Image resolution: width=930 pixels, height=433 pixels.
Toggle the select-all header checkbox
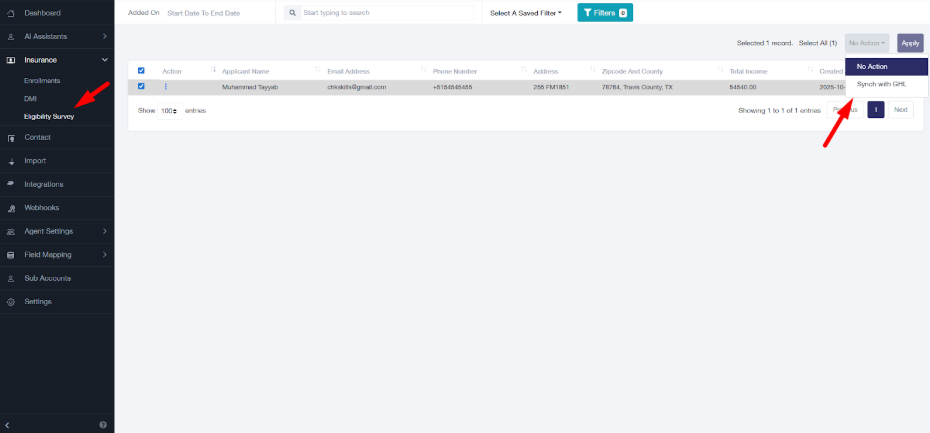tap(141, 71)
